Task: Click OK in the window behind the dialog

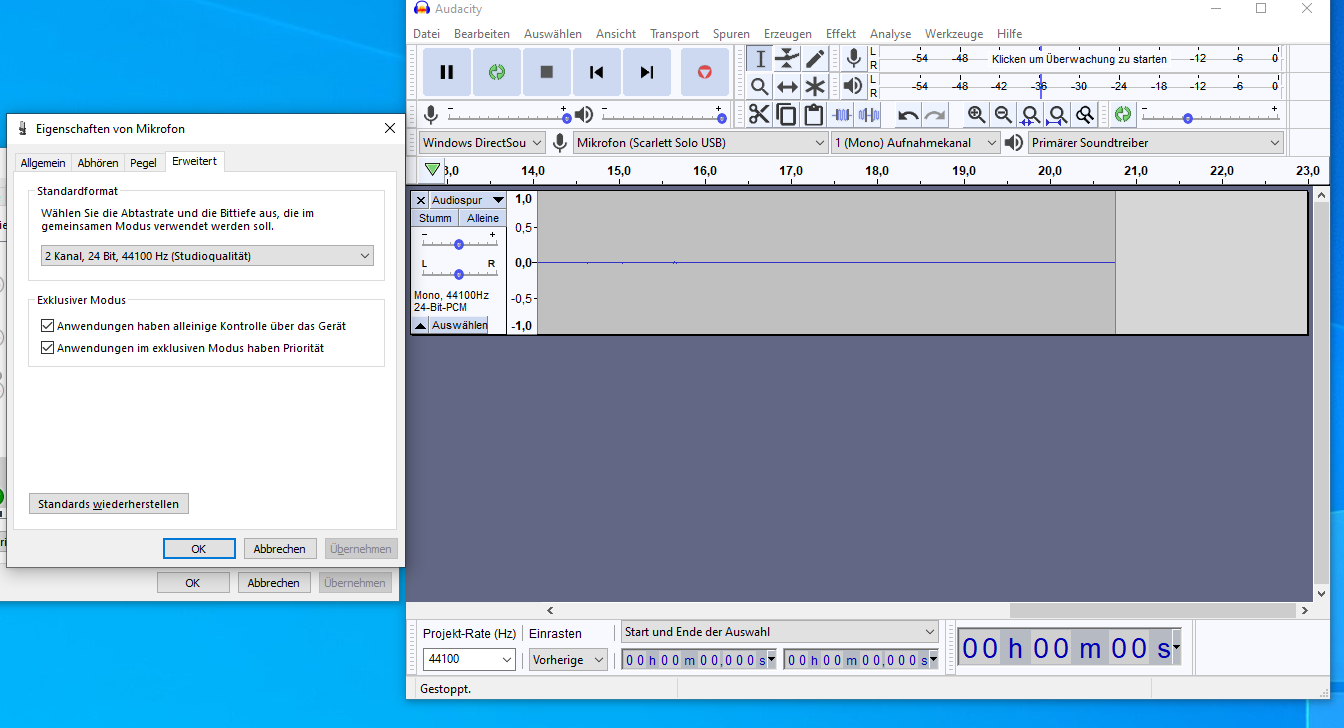Action: tap(193, 583)
